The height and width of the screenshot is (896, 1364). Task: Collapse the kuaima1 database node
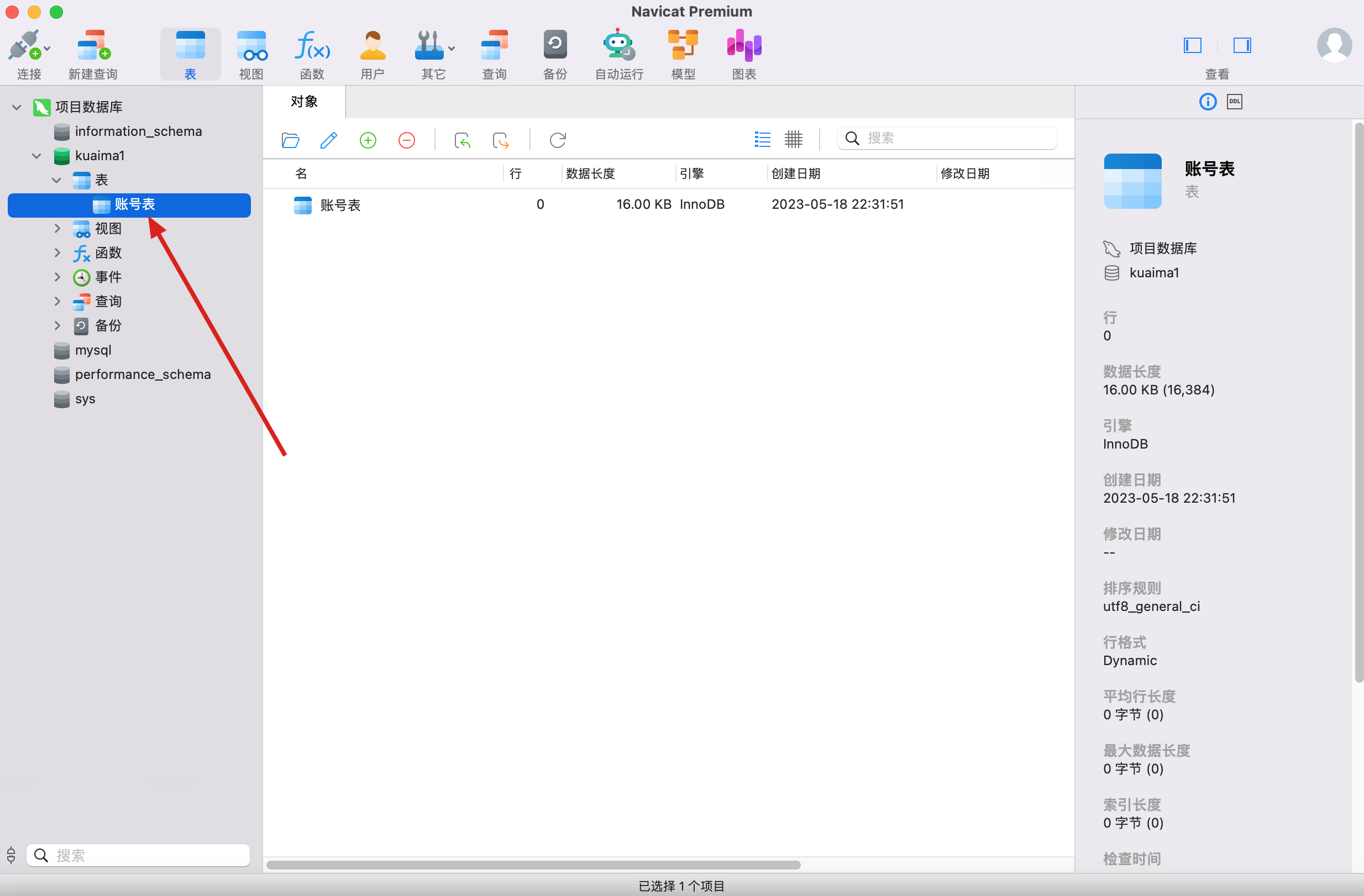click(x=36, y=155)
